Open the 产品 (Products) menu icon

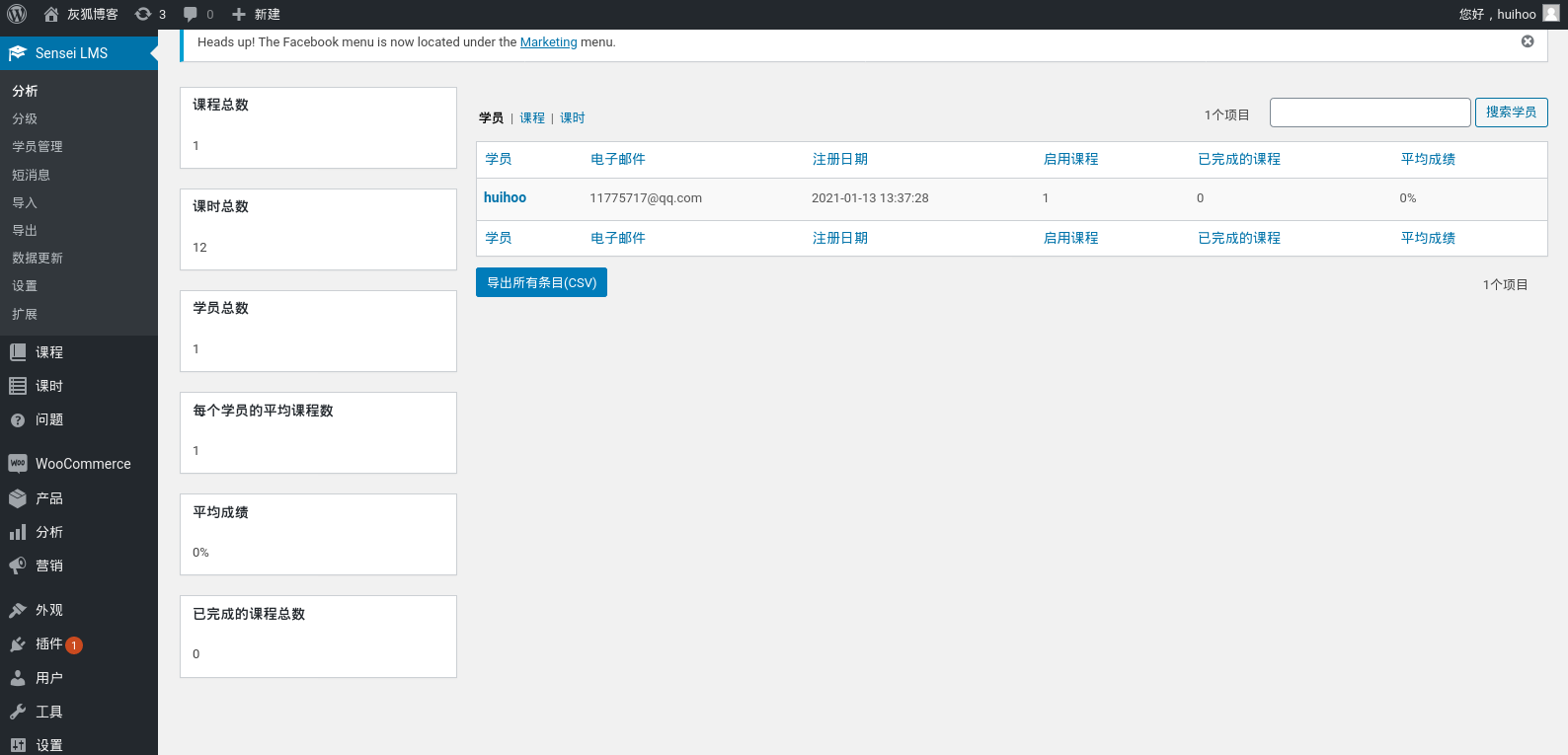point(18,498)
